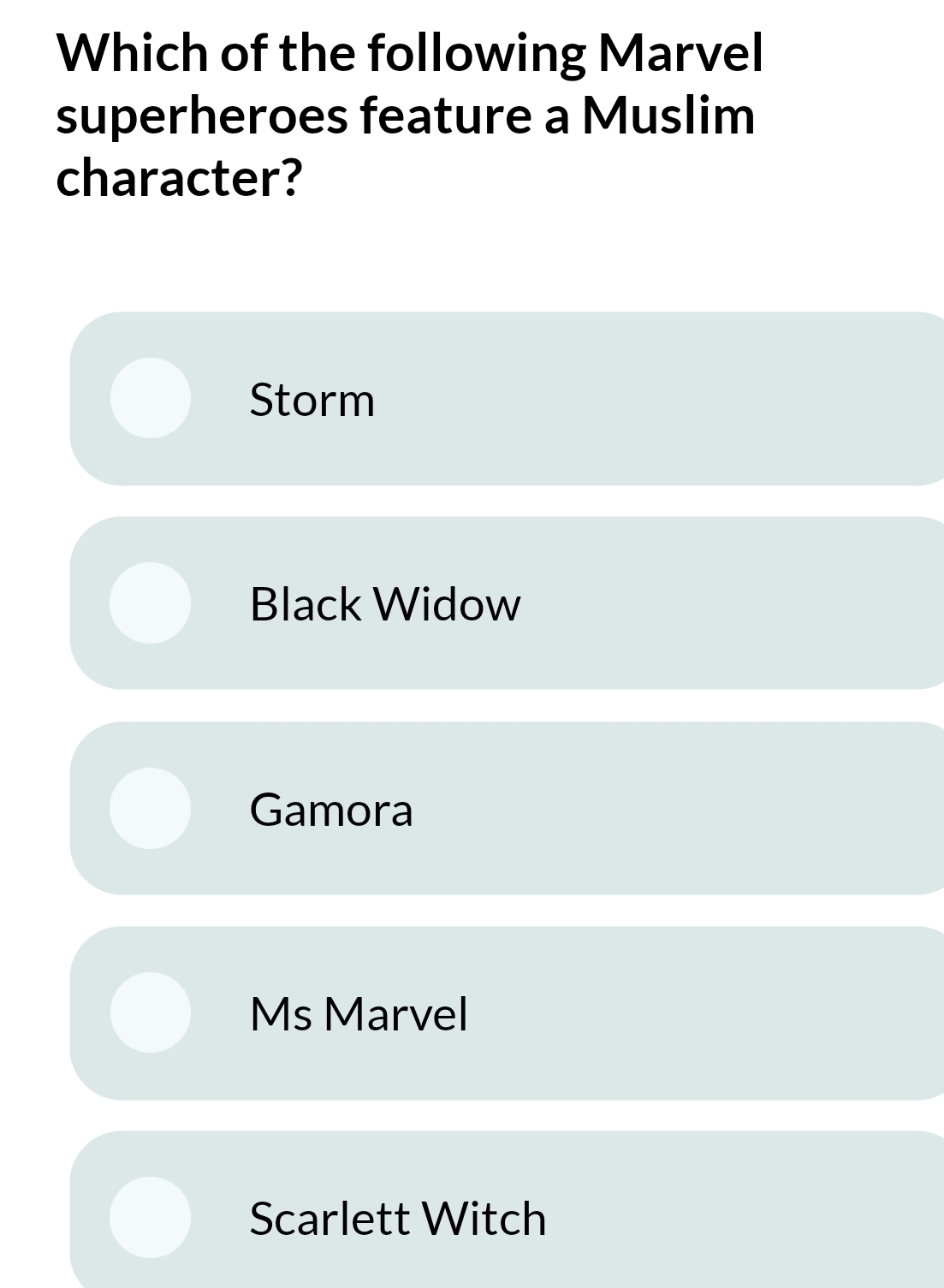Screen dimensions: 944x1288
Task: Click the word 'Marvel' in the heading
Action: 680,53
